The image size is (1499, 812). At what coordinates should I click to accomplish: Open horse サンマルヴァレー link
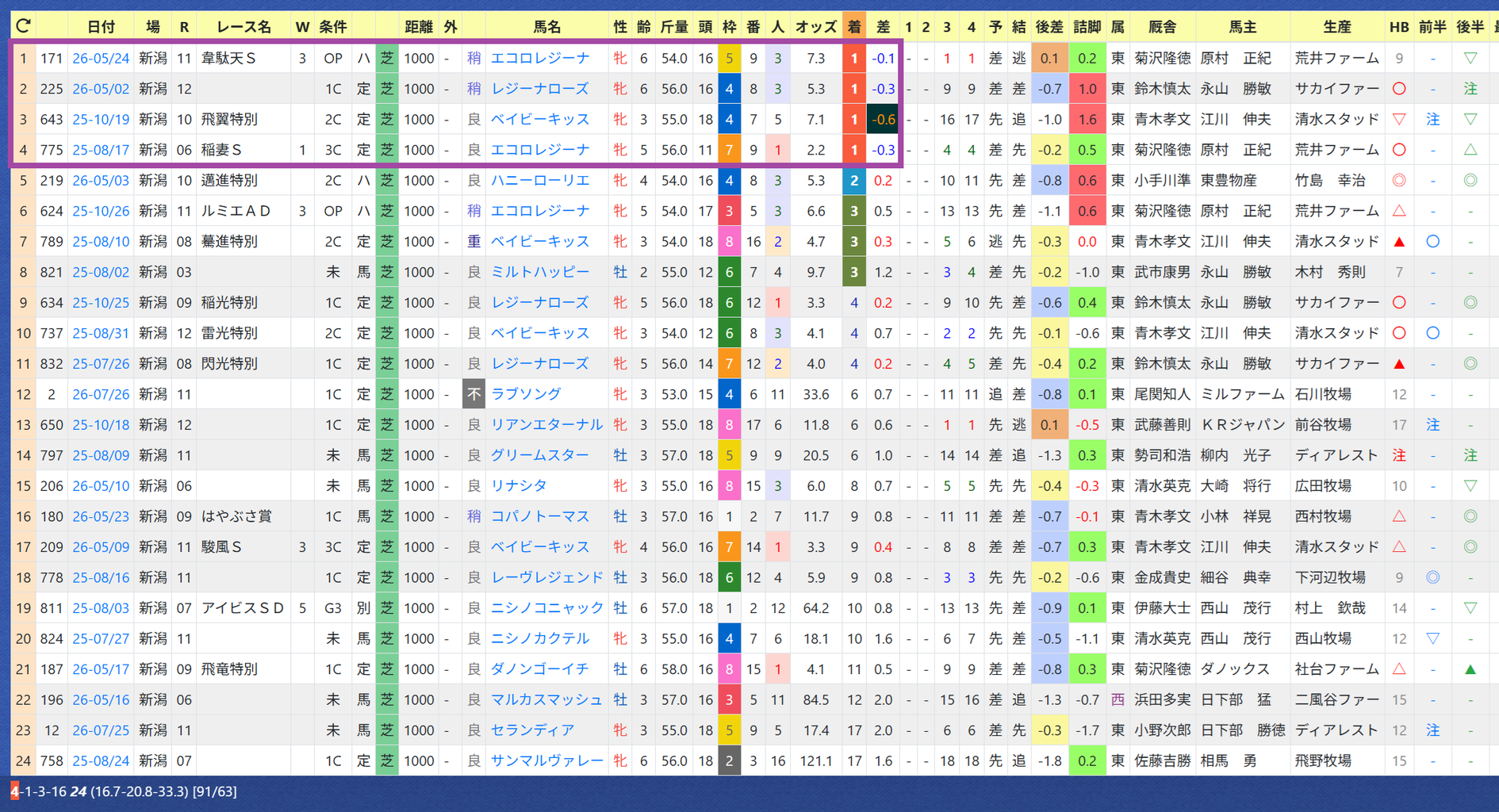click(x=547, y=760)
